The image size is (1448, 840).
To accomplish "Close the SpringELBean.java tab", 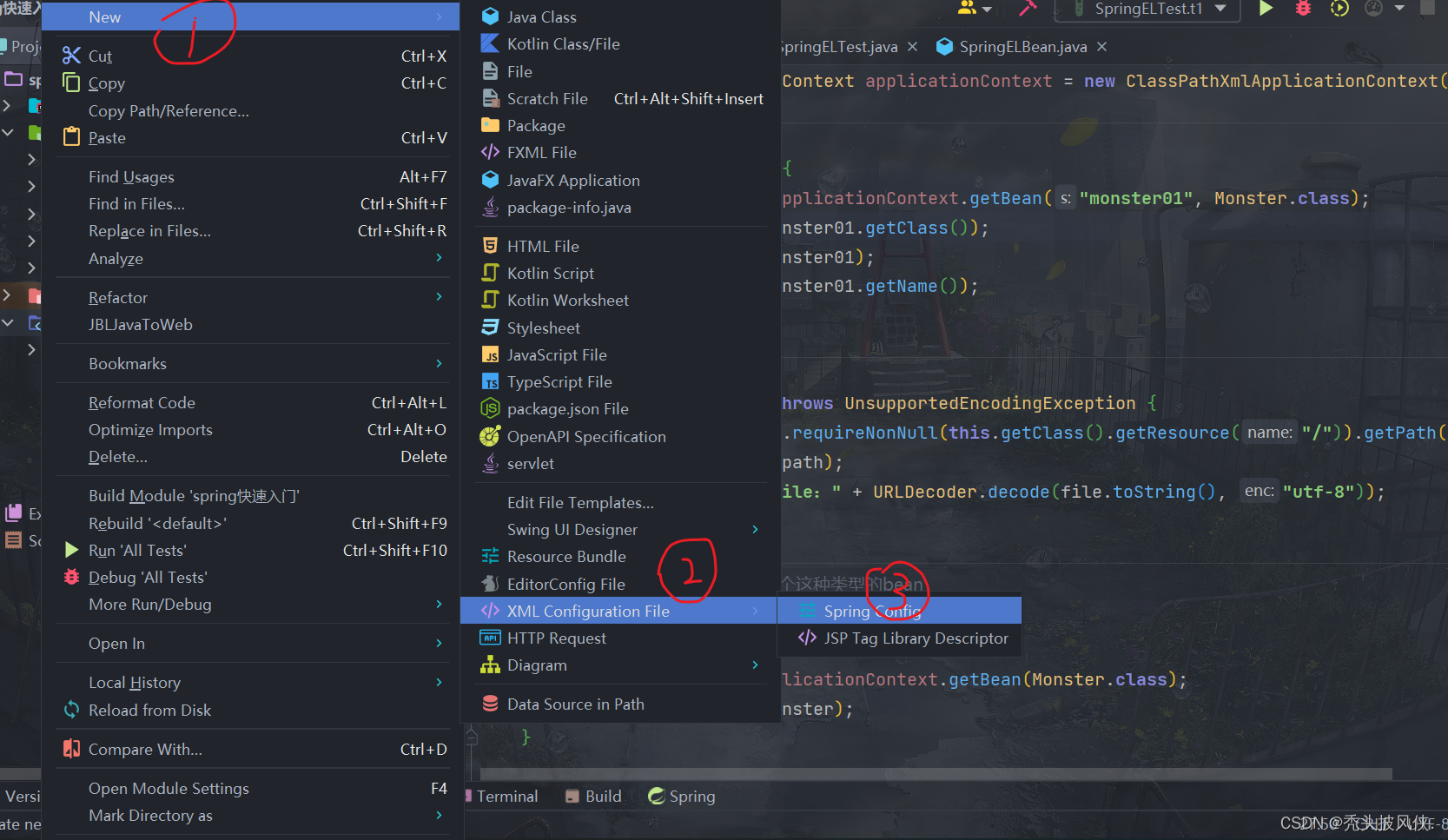I will point(1102,47).
